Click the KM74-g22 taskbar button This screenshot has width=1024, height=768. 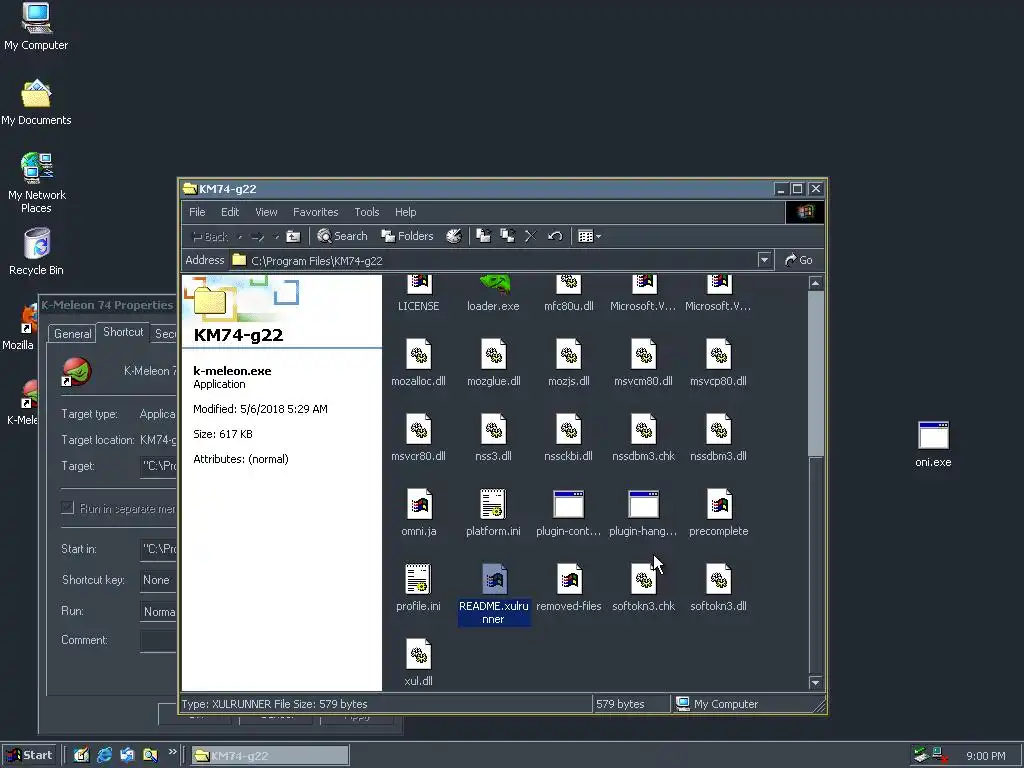(270, 756)
